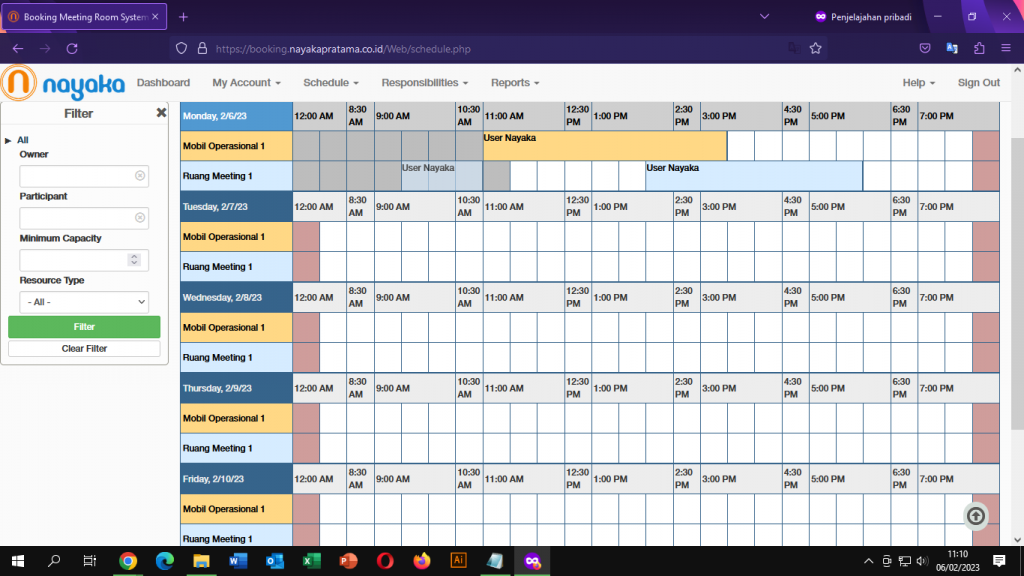This screenshot has width=1024, height=576.
Task: Open the User Nayaka booking on Mobil Operasional 1
Action: 604,146
